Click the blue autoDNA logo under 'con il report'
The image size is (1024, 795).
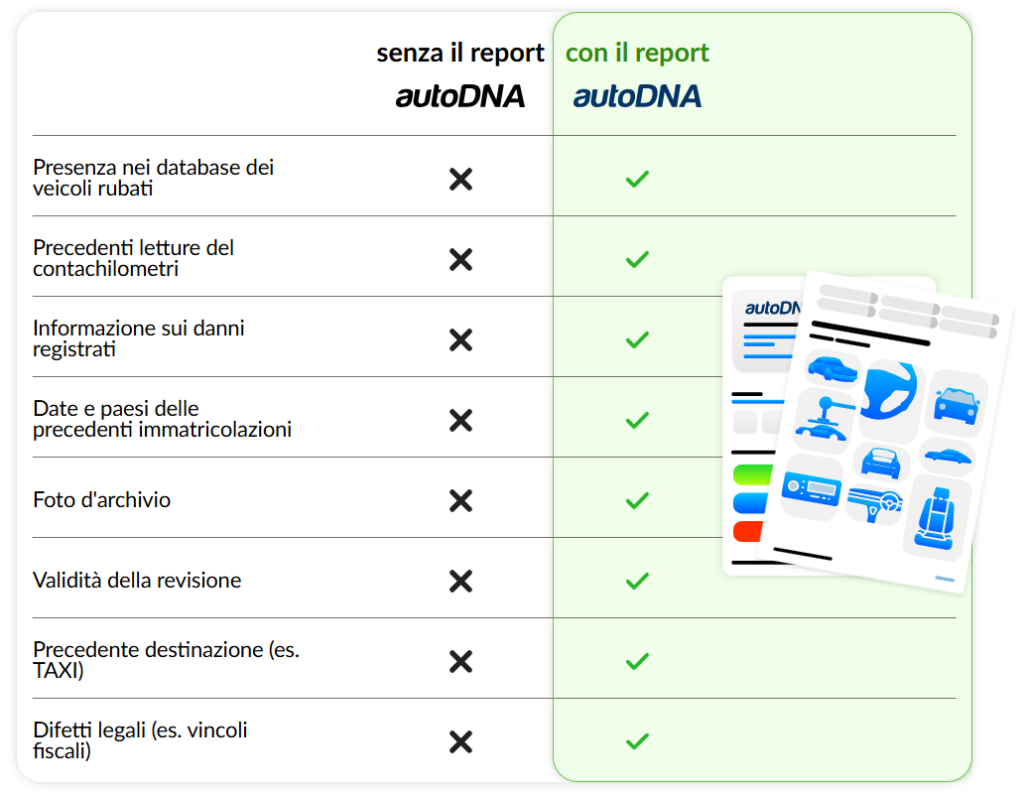coord(637,97)
